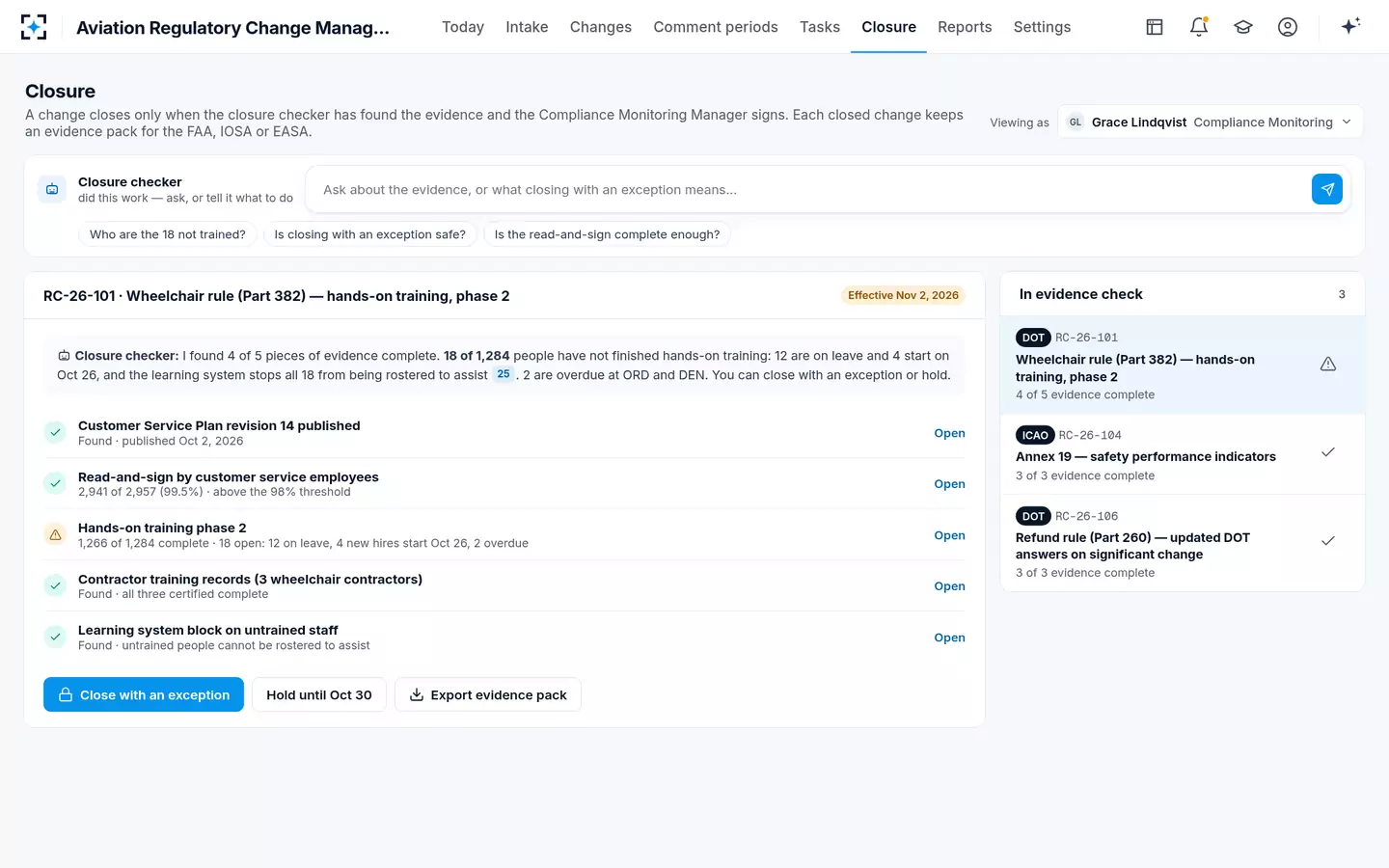The height and width of the screenshot is (868, 1389).
Task: Open the user account profile icon
Action: [1288, 27]
